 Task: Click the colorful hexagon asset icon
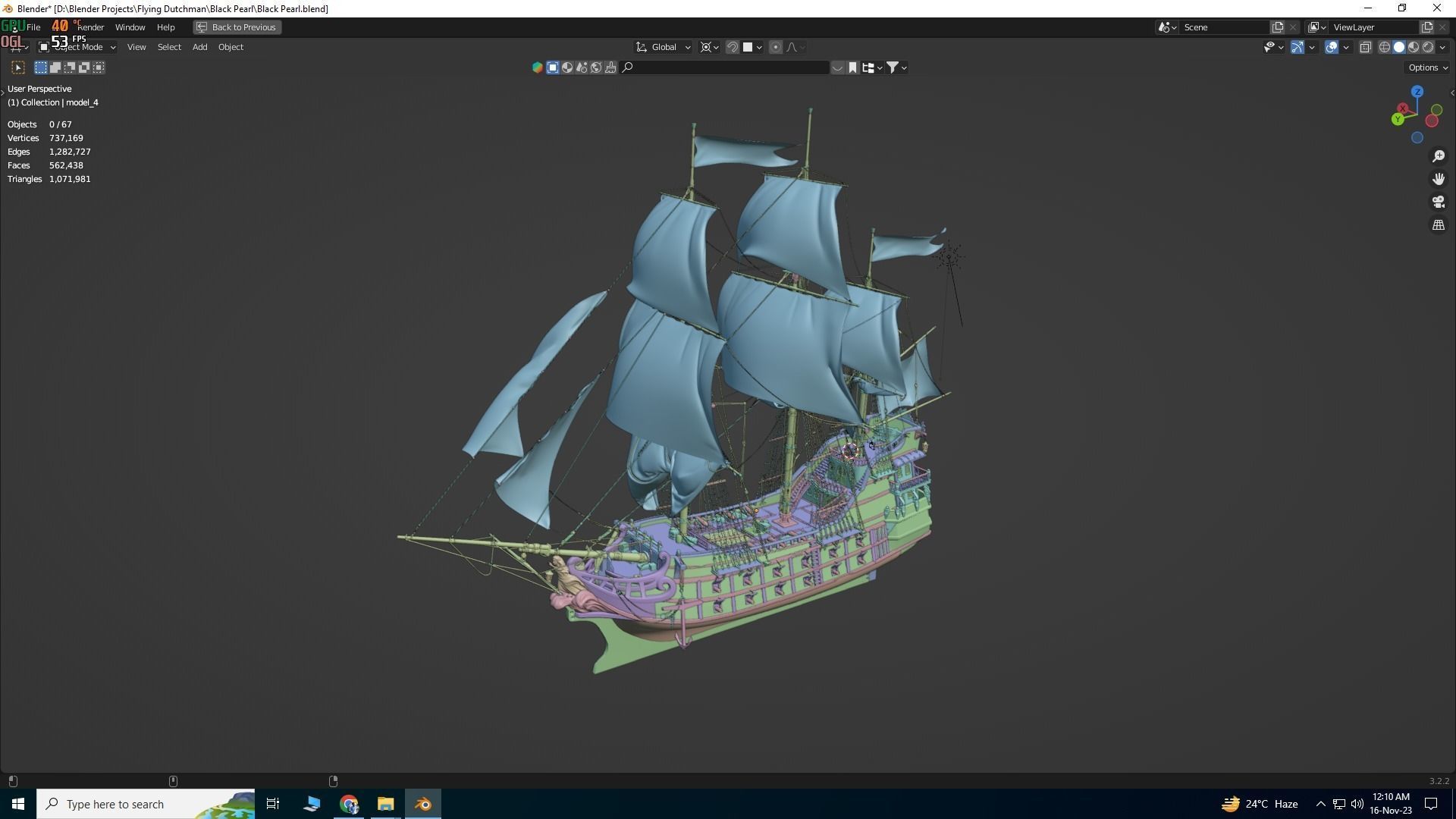point(538,67)
